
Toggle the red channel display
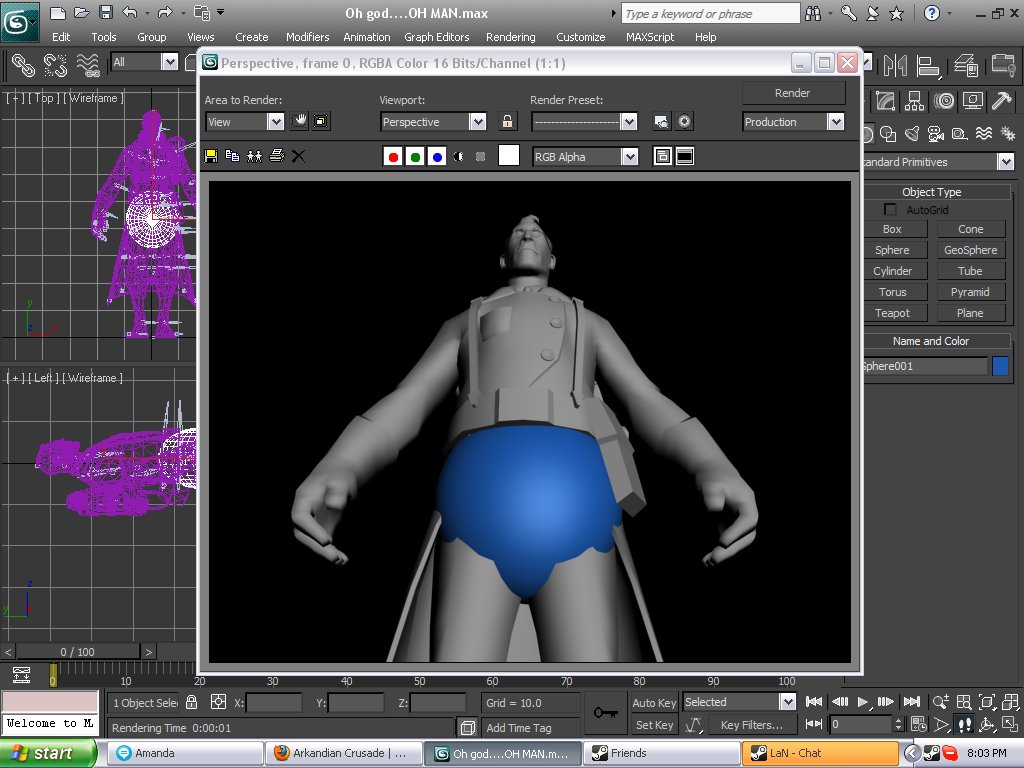coord(393,157)
